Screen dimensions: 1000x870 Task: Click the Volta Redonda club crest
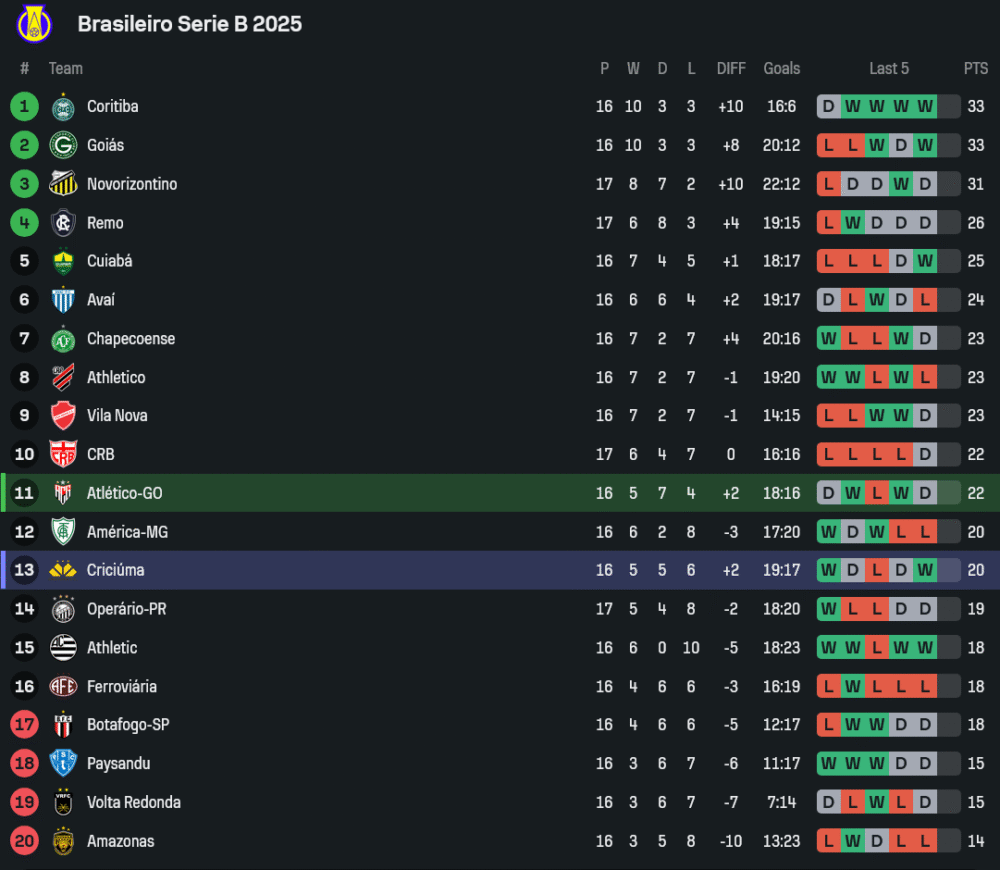[x=63, y=802]
